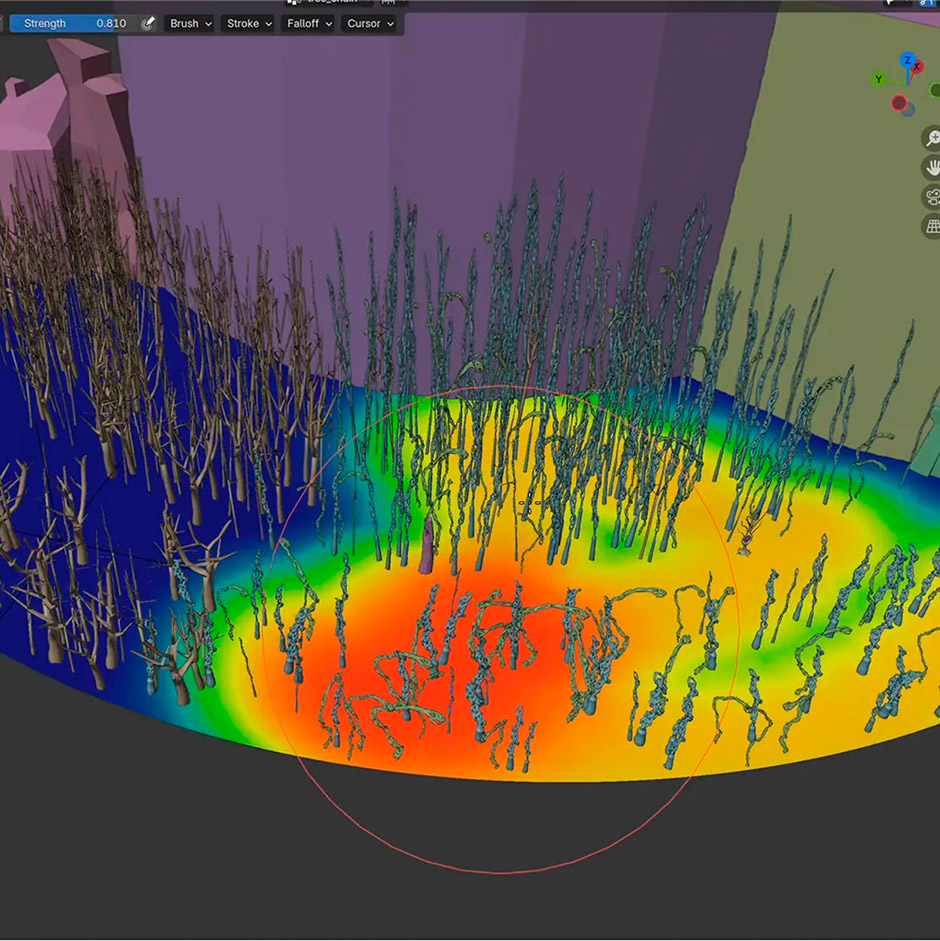940x941 pixels.
Task: Snap view to negative Y axis dot
Action: tap(935, 91)
